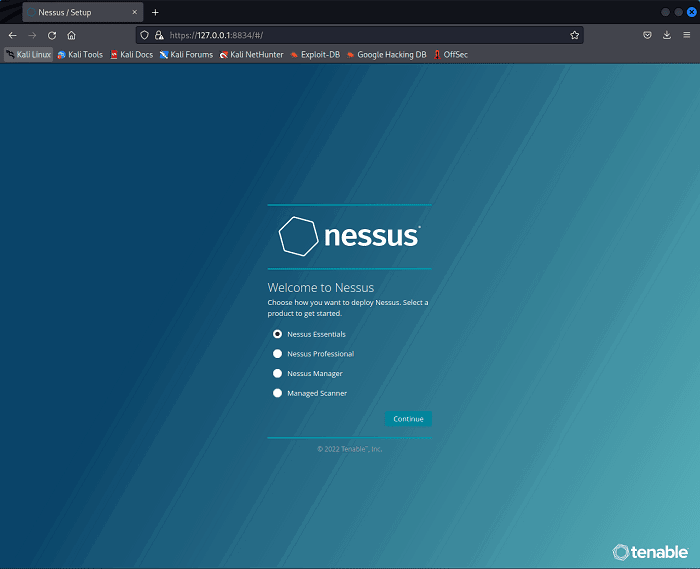Select the Nessus / Setup tab

(83, 12)
